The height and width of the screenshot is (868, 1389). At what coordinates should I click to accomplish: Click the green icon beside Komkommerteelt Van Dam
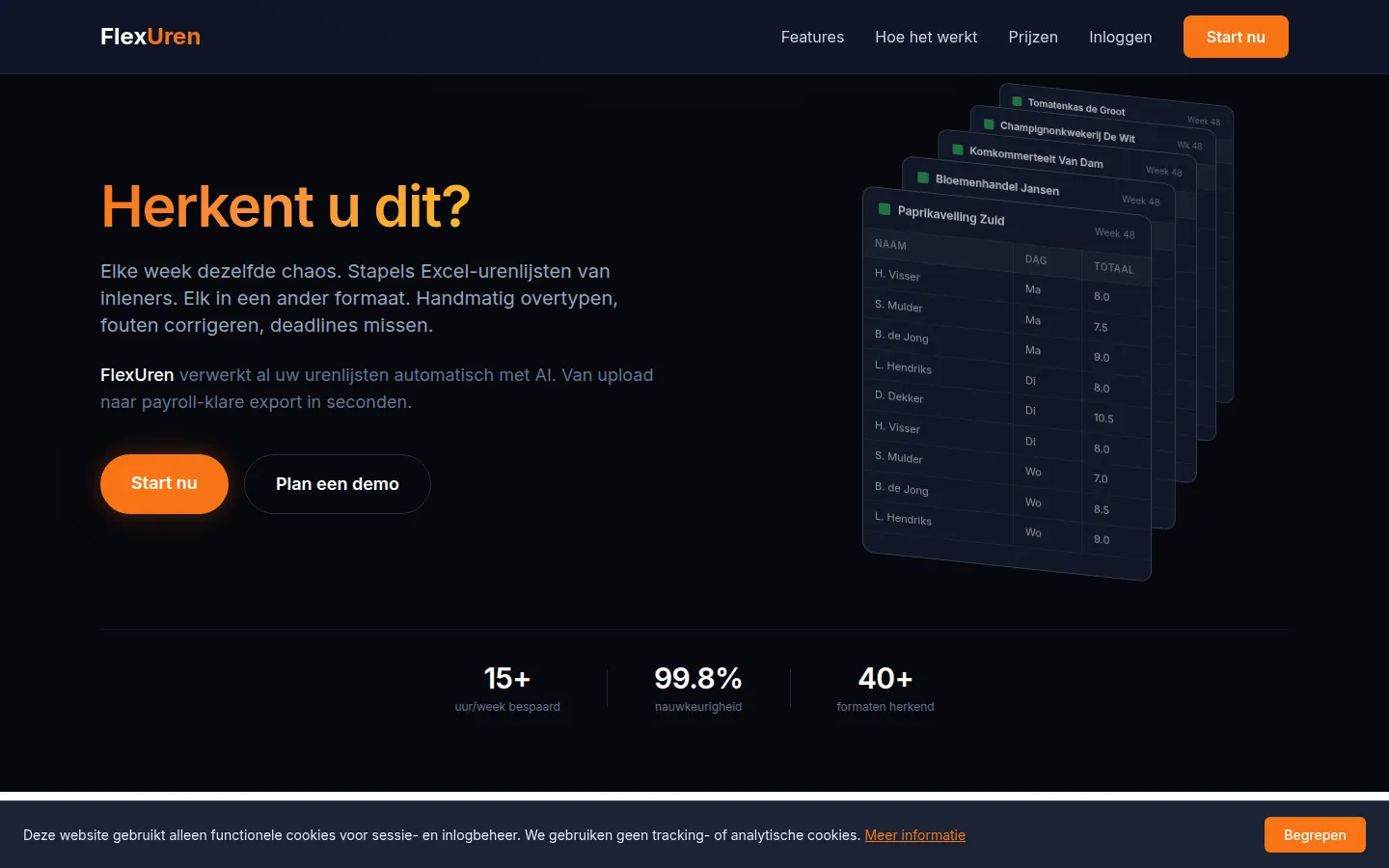coord(958,149)
